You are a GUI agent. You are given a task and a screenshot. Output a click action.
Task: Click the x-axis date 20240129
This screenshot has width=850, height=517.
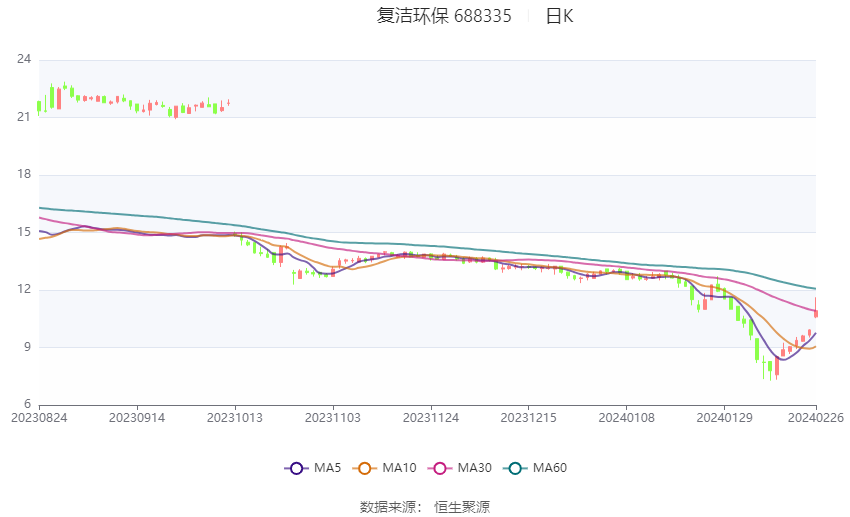[x=725, y=418]
